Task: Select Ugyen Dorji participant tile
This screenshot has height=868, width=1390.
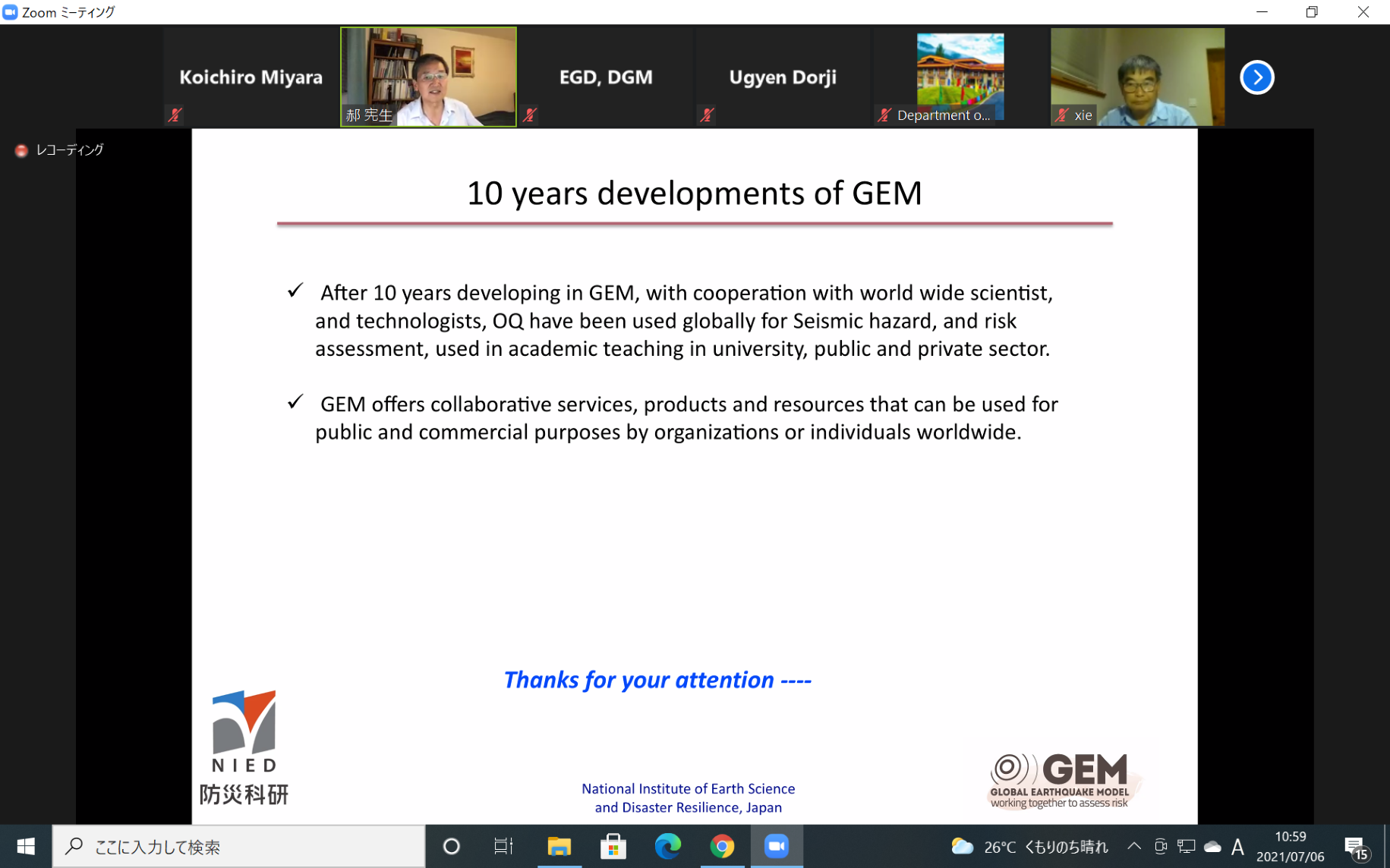Action: [x=783, y=77]
